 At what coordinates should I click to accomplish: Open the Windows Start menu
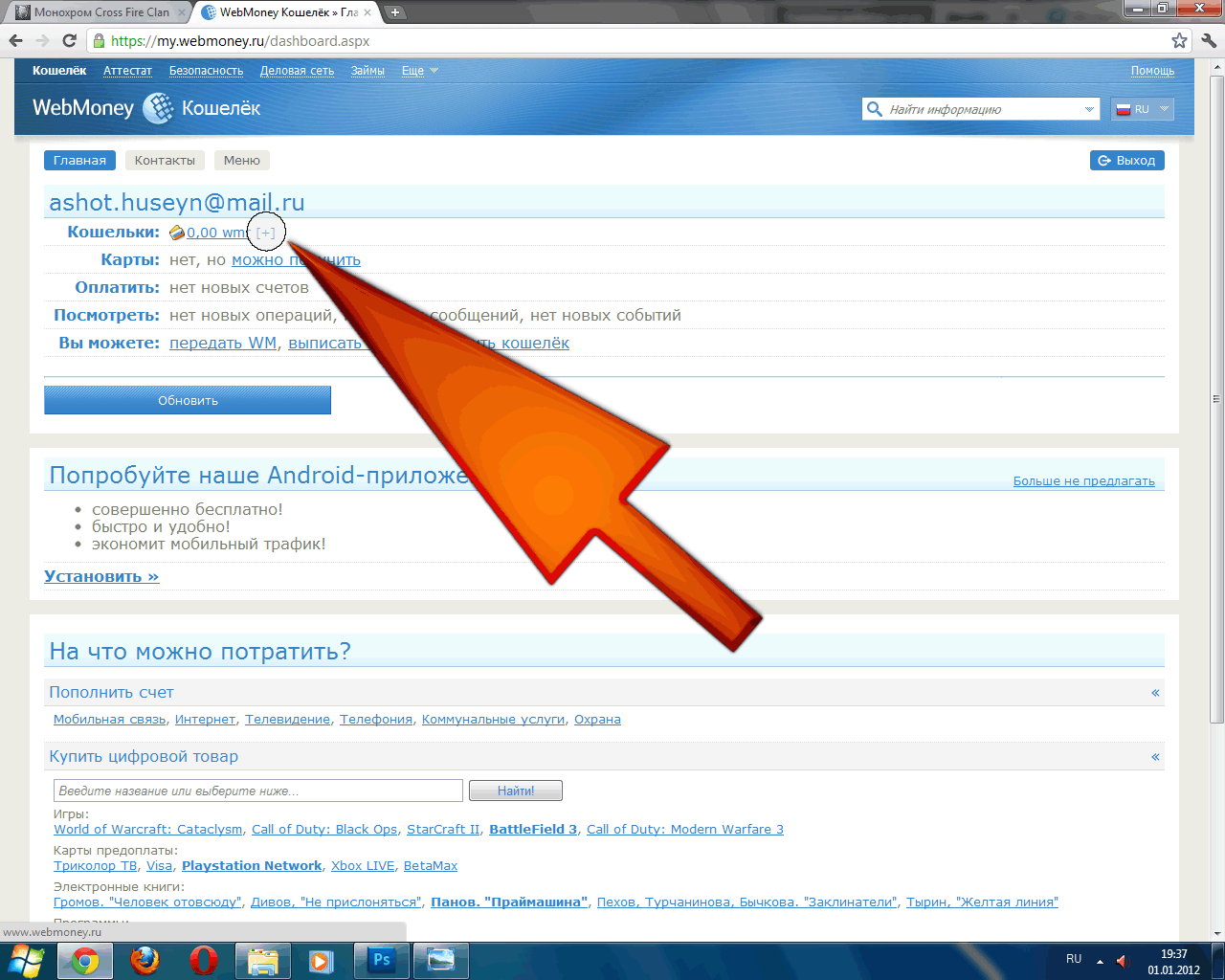coord(26,960)
